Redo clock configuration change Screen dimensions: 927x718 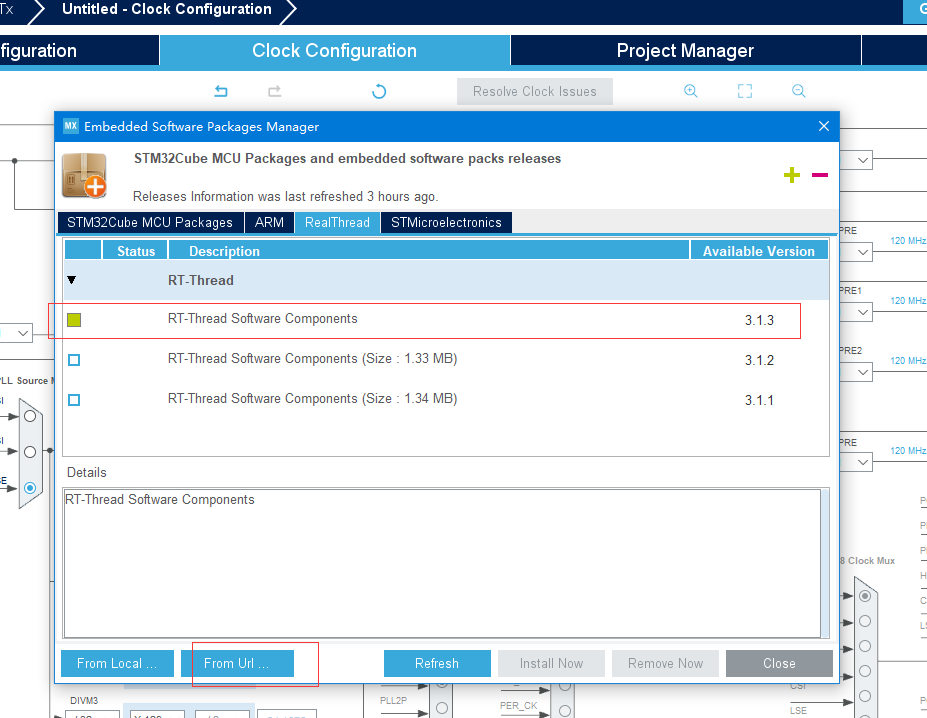274,91
